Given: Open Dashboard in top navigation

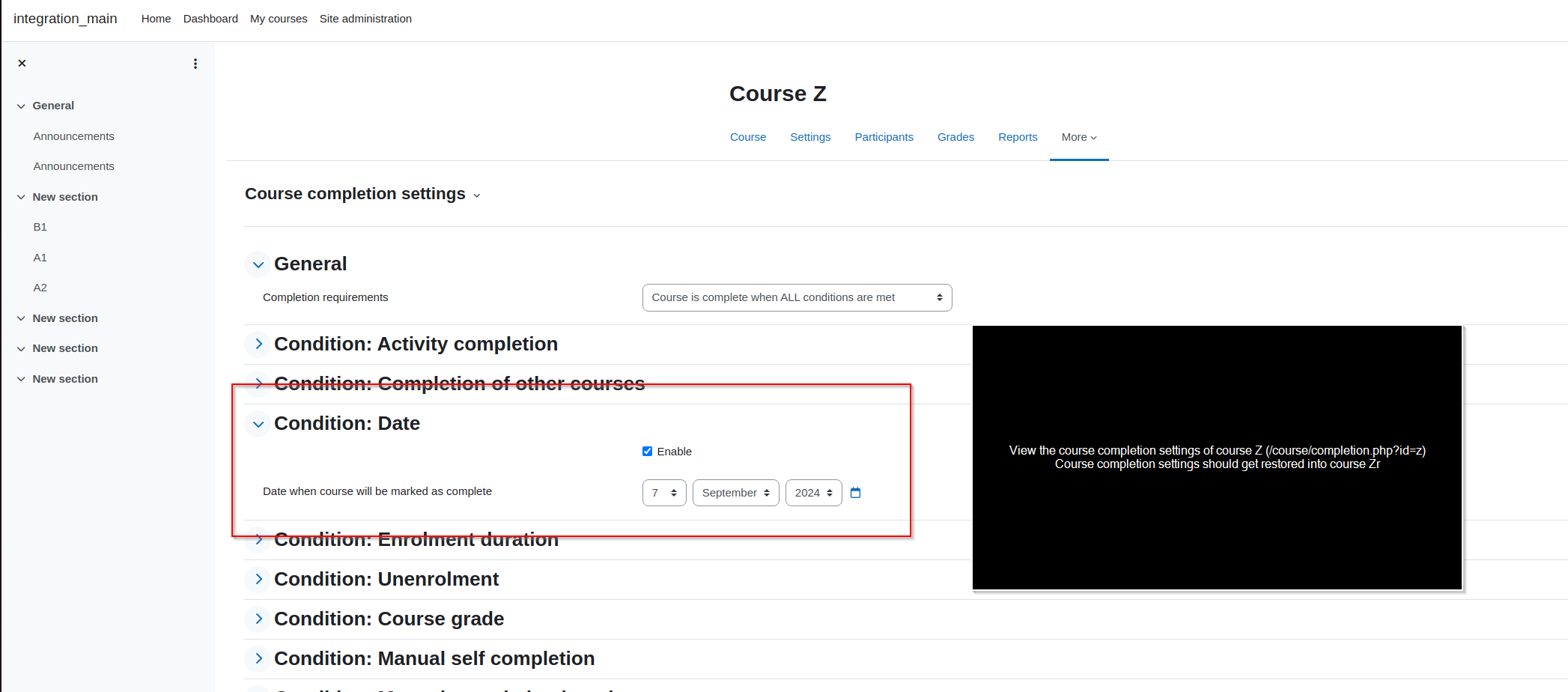Looking at the screenshot, I should click(210, 19).
